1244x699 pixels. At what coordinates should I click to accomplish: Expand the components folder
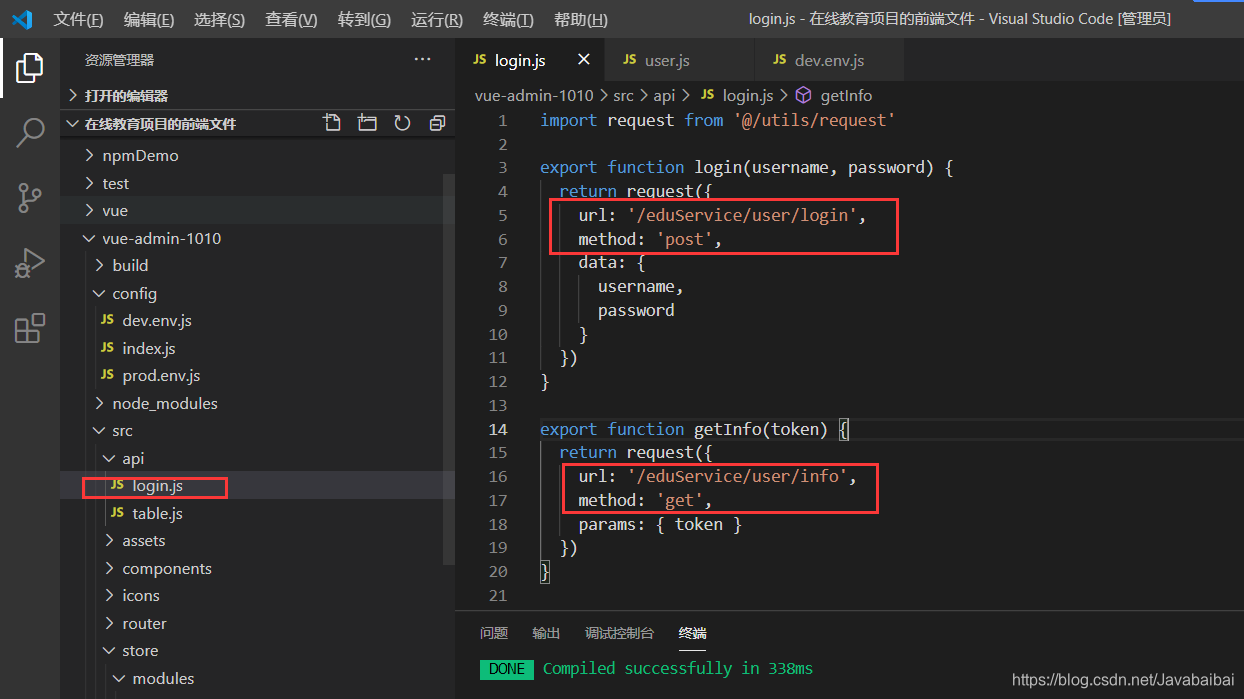pos(109,568)
